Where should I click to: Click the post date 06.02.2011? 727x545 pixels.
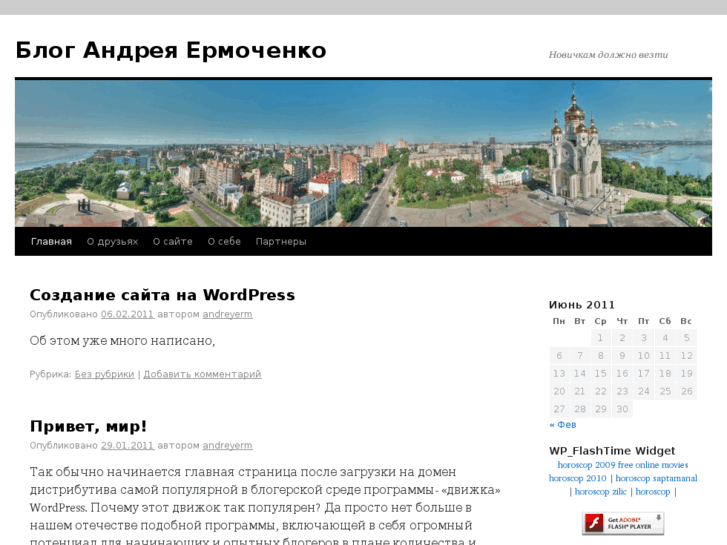(x=128, y=314)
